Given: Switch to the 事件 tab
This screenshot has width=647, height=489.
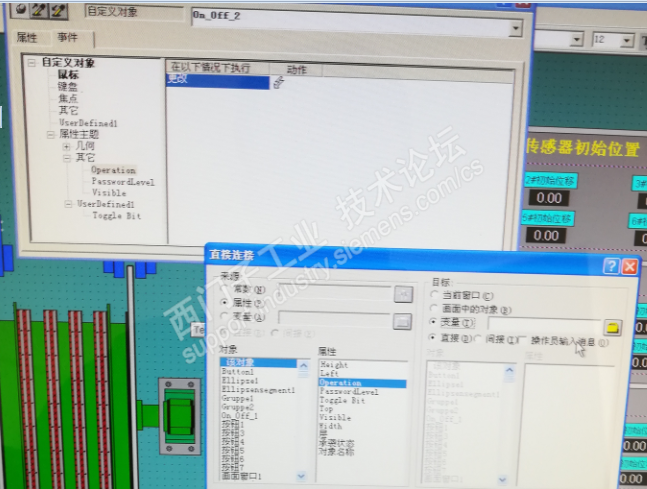Looking at the screenshot, I should 68,38.
